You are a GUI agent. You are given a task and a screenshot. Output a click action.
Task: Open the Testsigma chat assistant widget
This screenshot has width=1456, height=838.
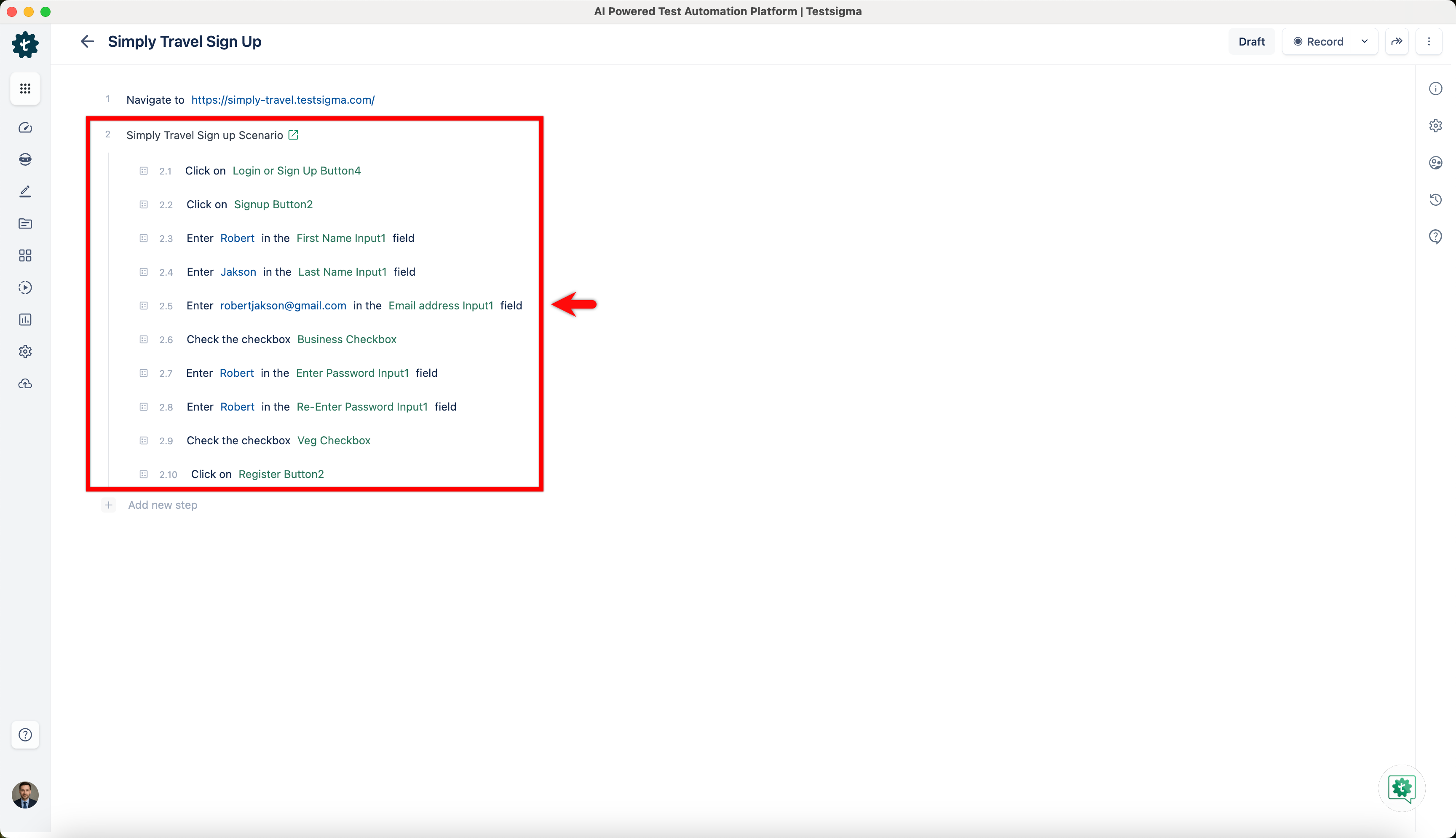pyautogui.click(x=1401, y=788)
